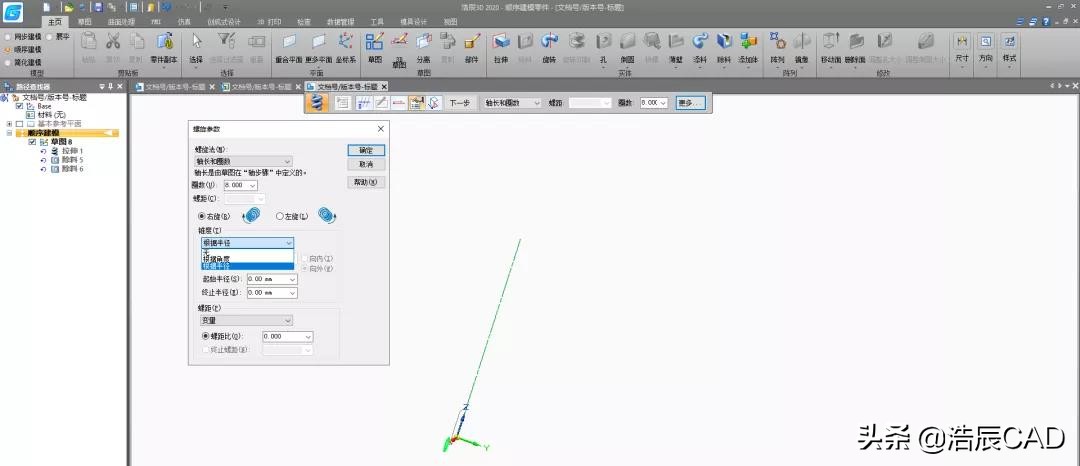The width and height of the screenshot is (1080, 466).
Task: Click the 分离 (Detach) sketch tool
Action: 424,46
